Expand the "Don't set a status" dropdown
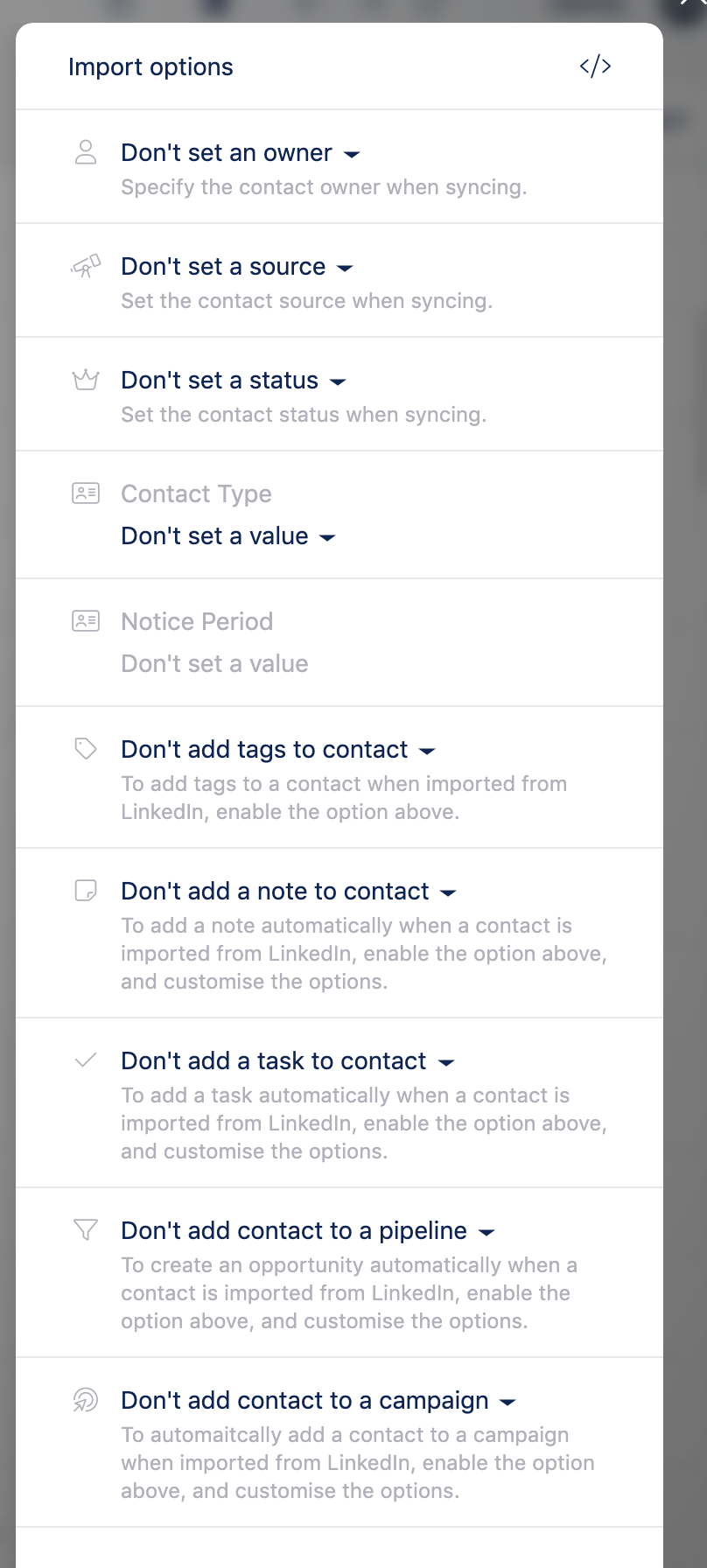Screen dimensions: 707x1568 click(x=234, y=381)
